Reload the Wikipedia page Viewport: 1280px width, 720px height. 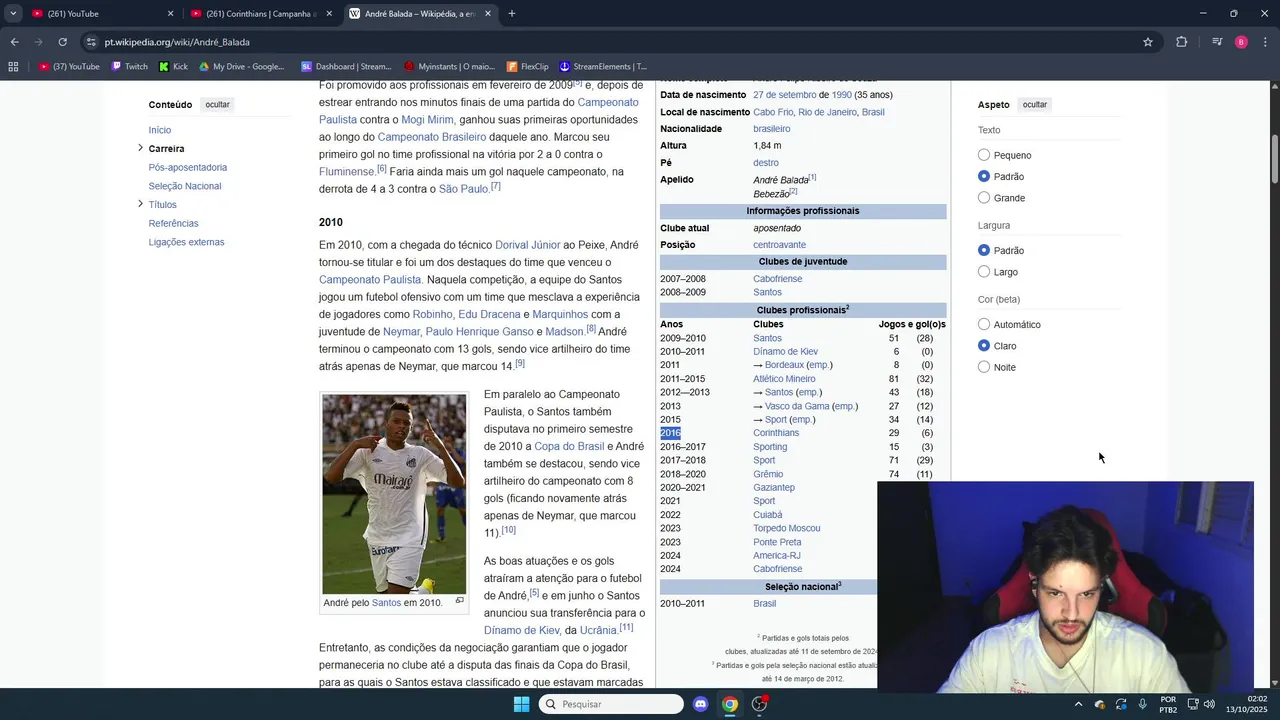[x=62, y=42]
